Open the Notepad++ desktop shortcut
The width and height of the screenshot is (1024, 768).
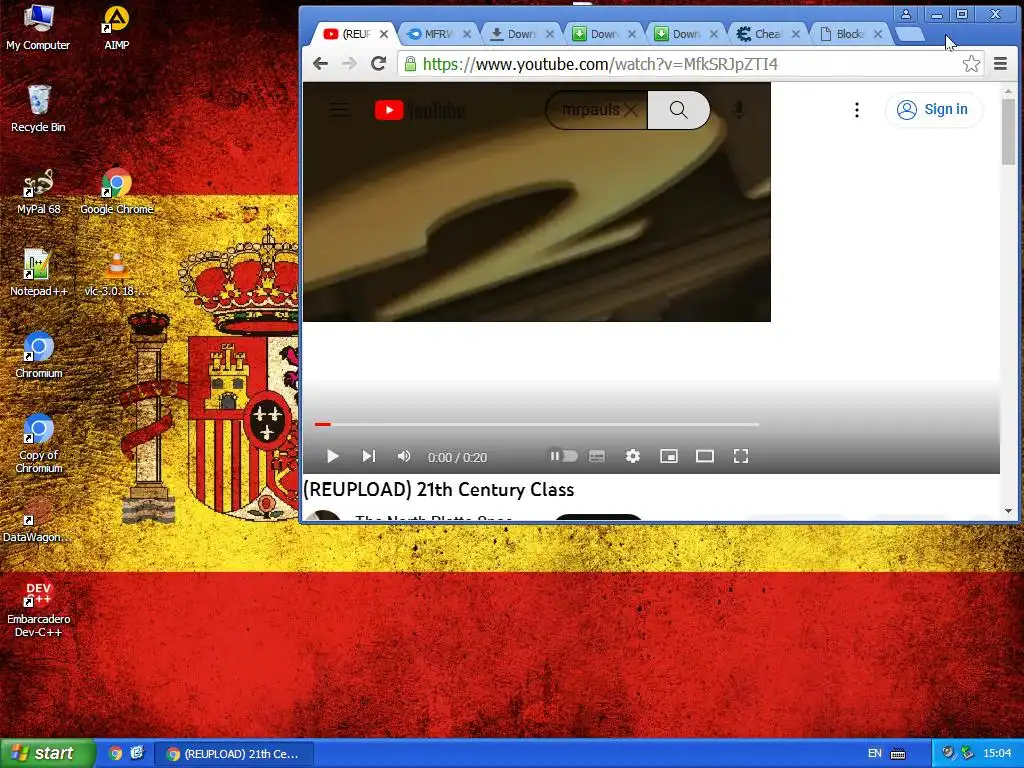point(39,273)
